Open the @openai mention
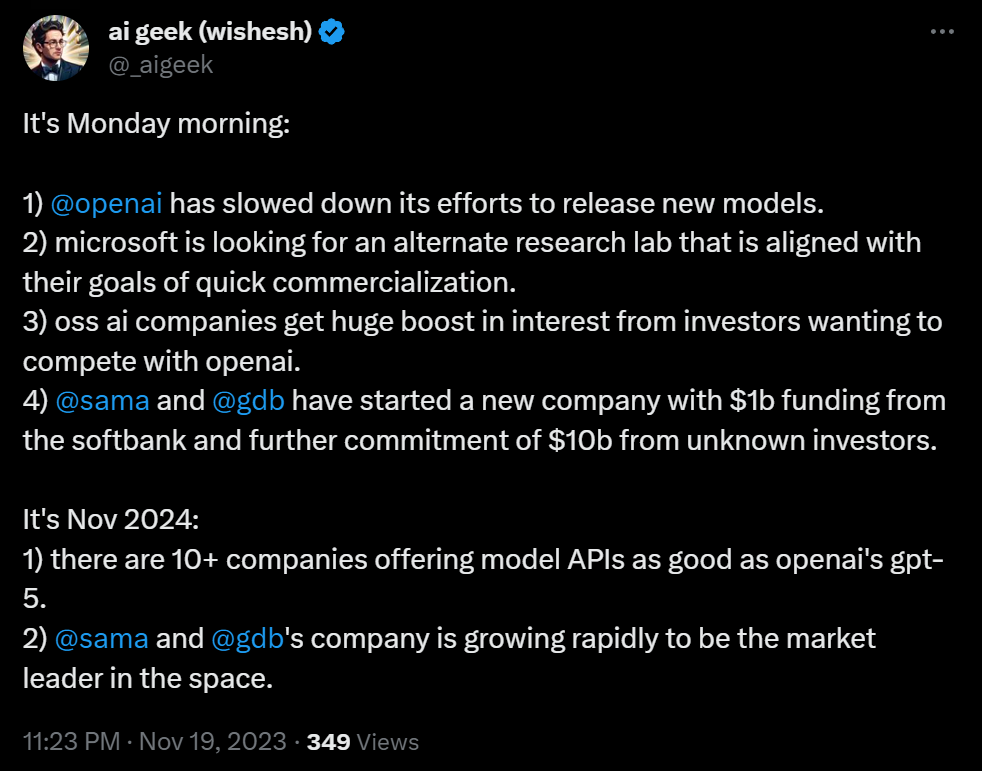The image size is (982, 771). coord(106,204)
